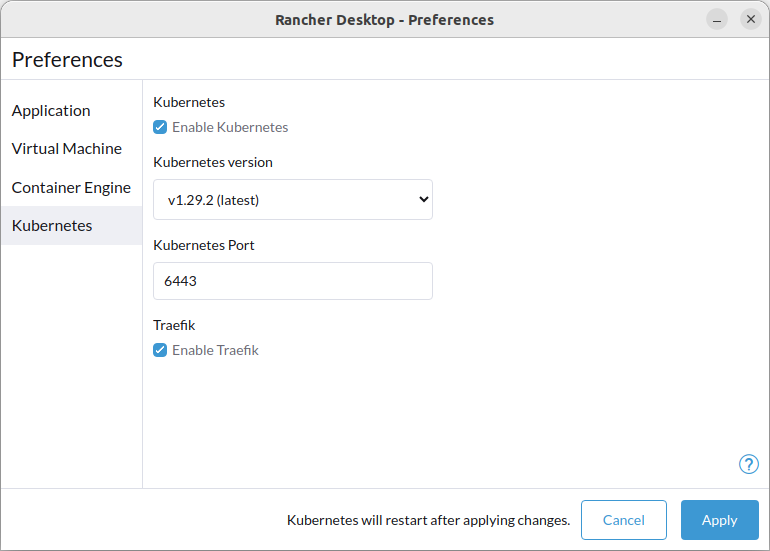Minimize the Rancher Desktop Preferences window

(x=717, y=20)
